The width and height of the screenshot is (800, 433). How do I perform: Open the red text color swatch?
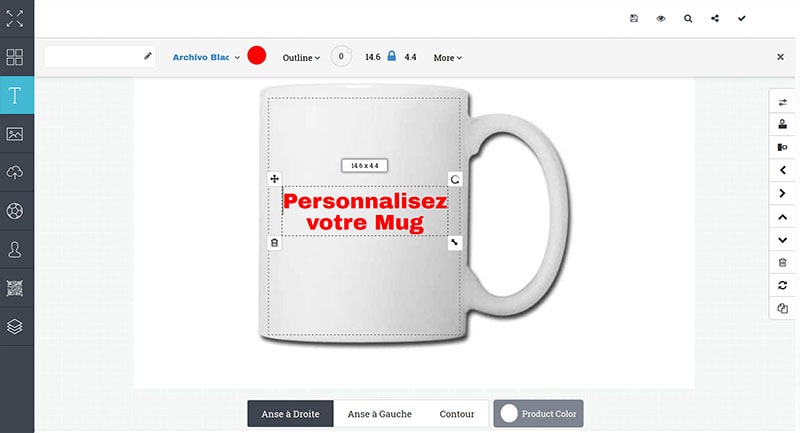point(257,55)
